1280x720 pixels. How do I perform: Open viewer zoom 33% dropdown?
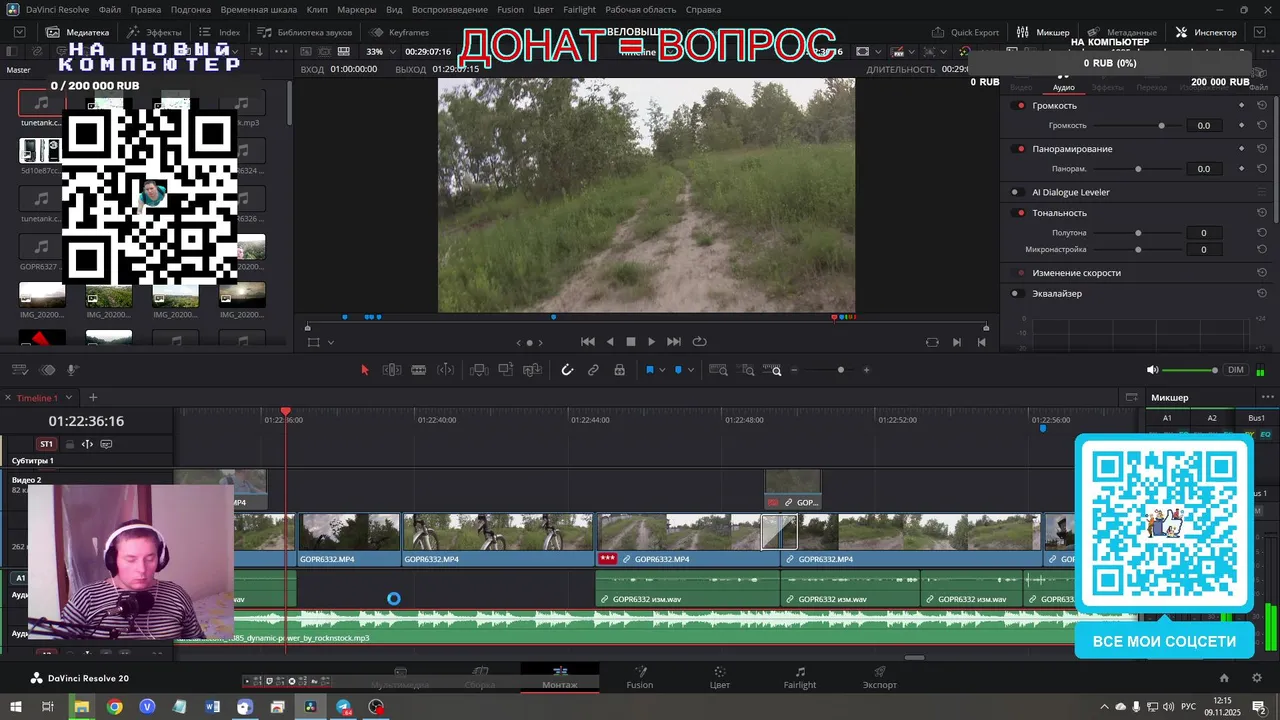[x=383, y=52]
